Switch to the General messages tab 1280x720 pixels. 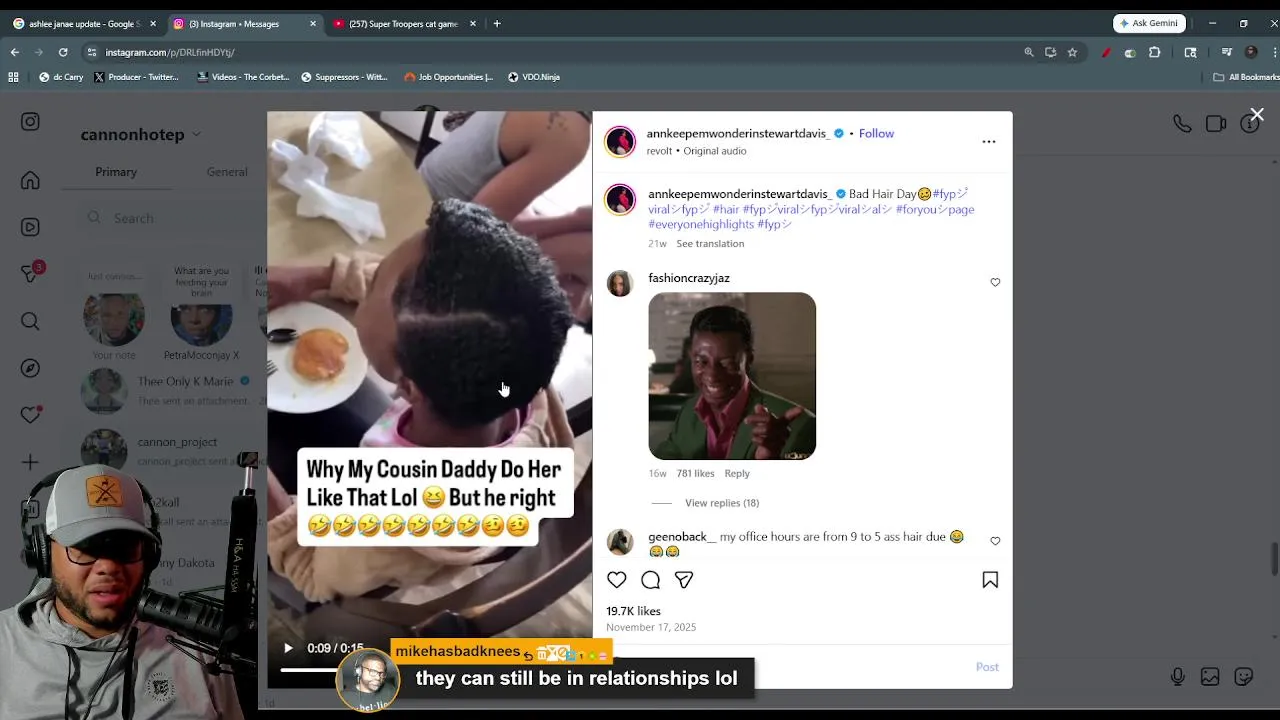pyautogui.click(x=227, y=172)
